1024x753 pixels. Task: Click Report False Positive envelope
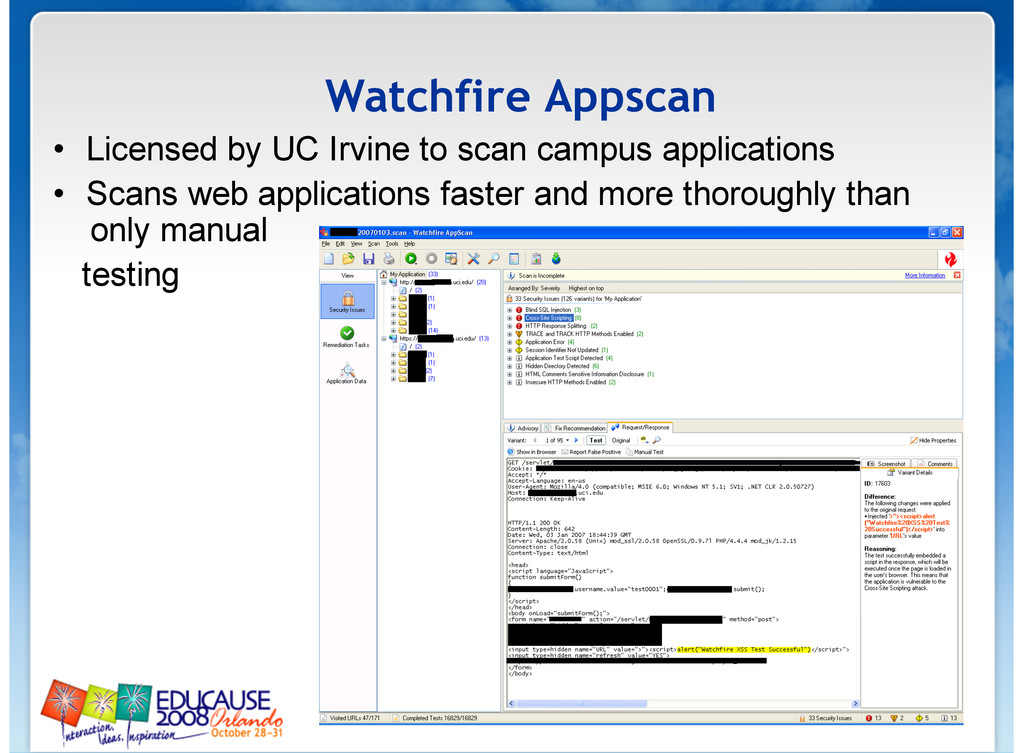591,452
